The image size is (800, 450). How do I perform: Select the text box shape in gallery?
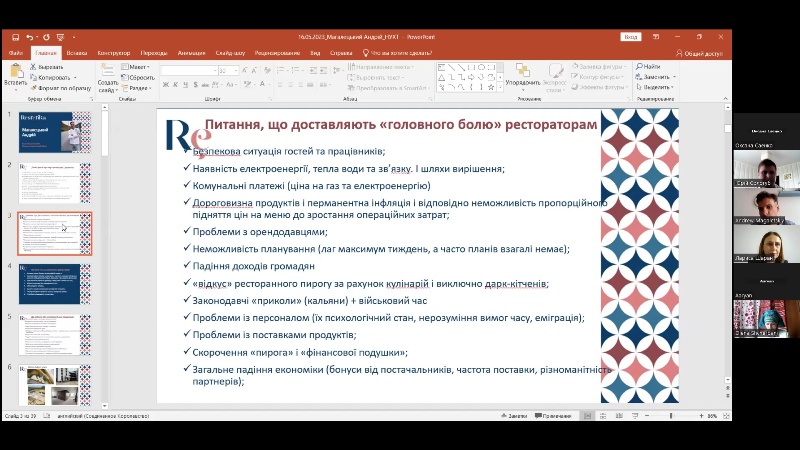click(442, 67)
